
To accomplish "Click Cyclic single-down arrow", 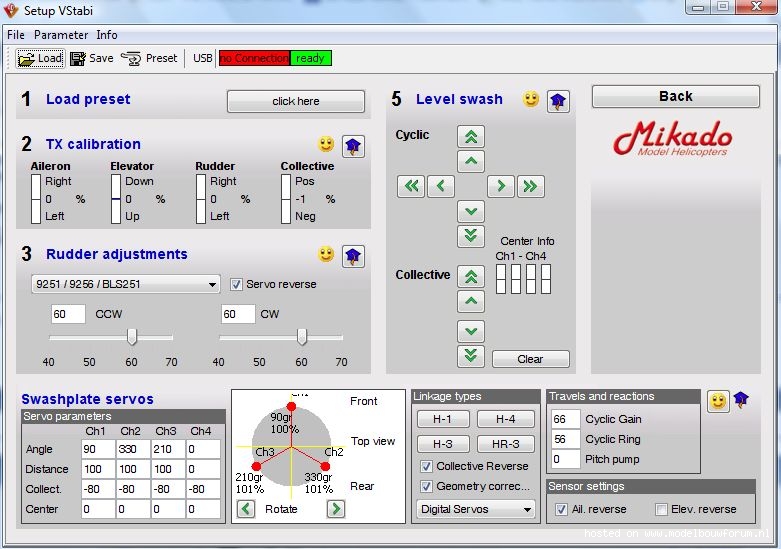I will (471, 211).
